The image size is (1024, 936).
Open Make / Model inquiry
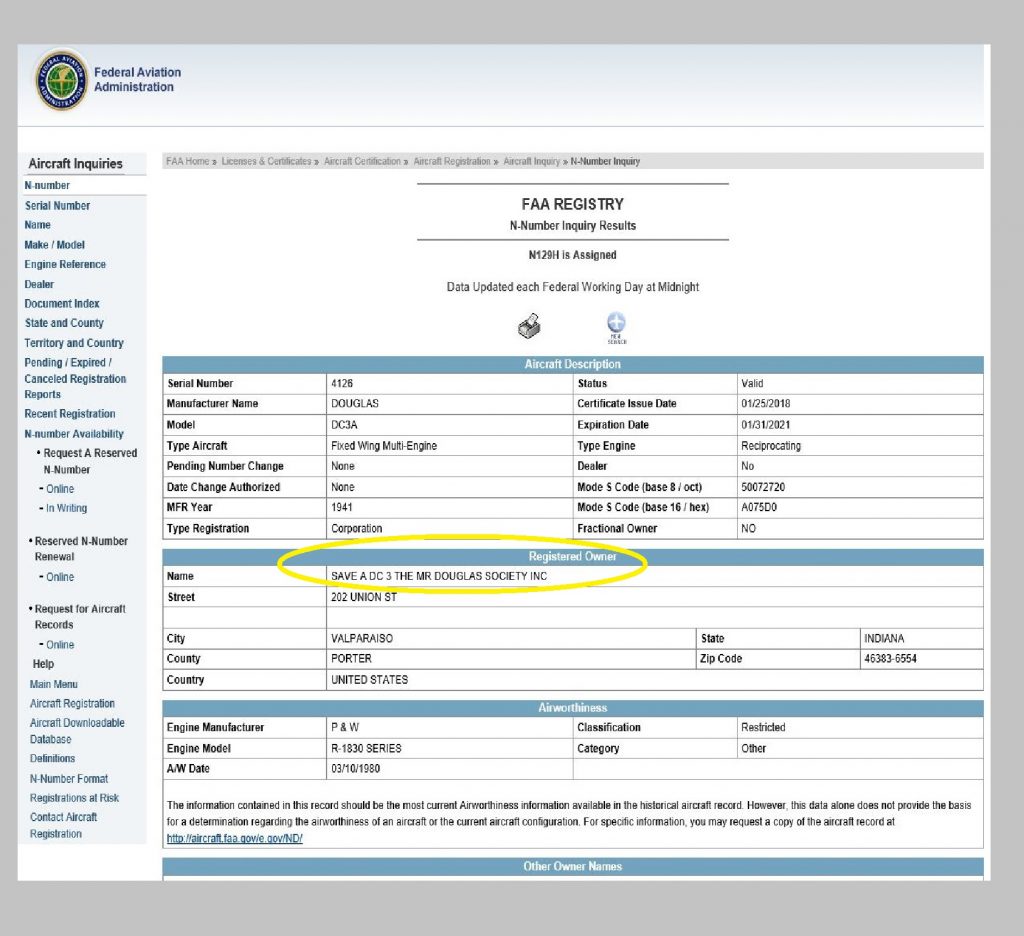(x=55, y=245)
